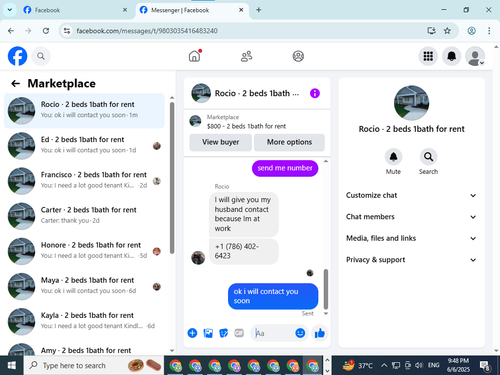Screen dimensions: 500x375
Task: Expand Privacy & support section
Action: (x=411, y=260)
